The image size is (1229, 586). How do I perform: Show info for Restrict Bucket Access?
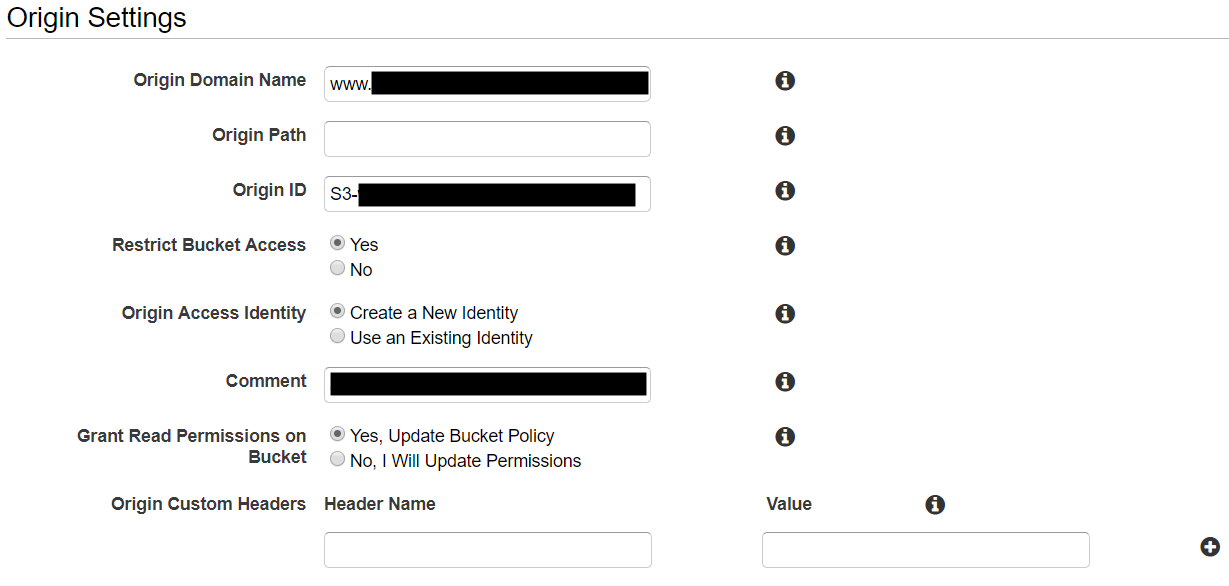tap(785, 246)
